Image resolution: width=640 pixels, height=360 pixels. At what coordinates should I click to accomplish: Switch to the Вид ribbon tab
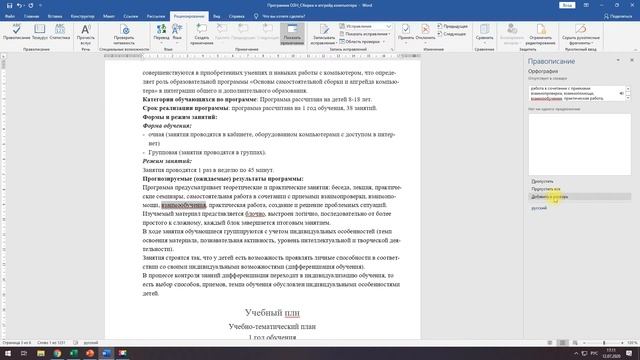click(217, 16)
